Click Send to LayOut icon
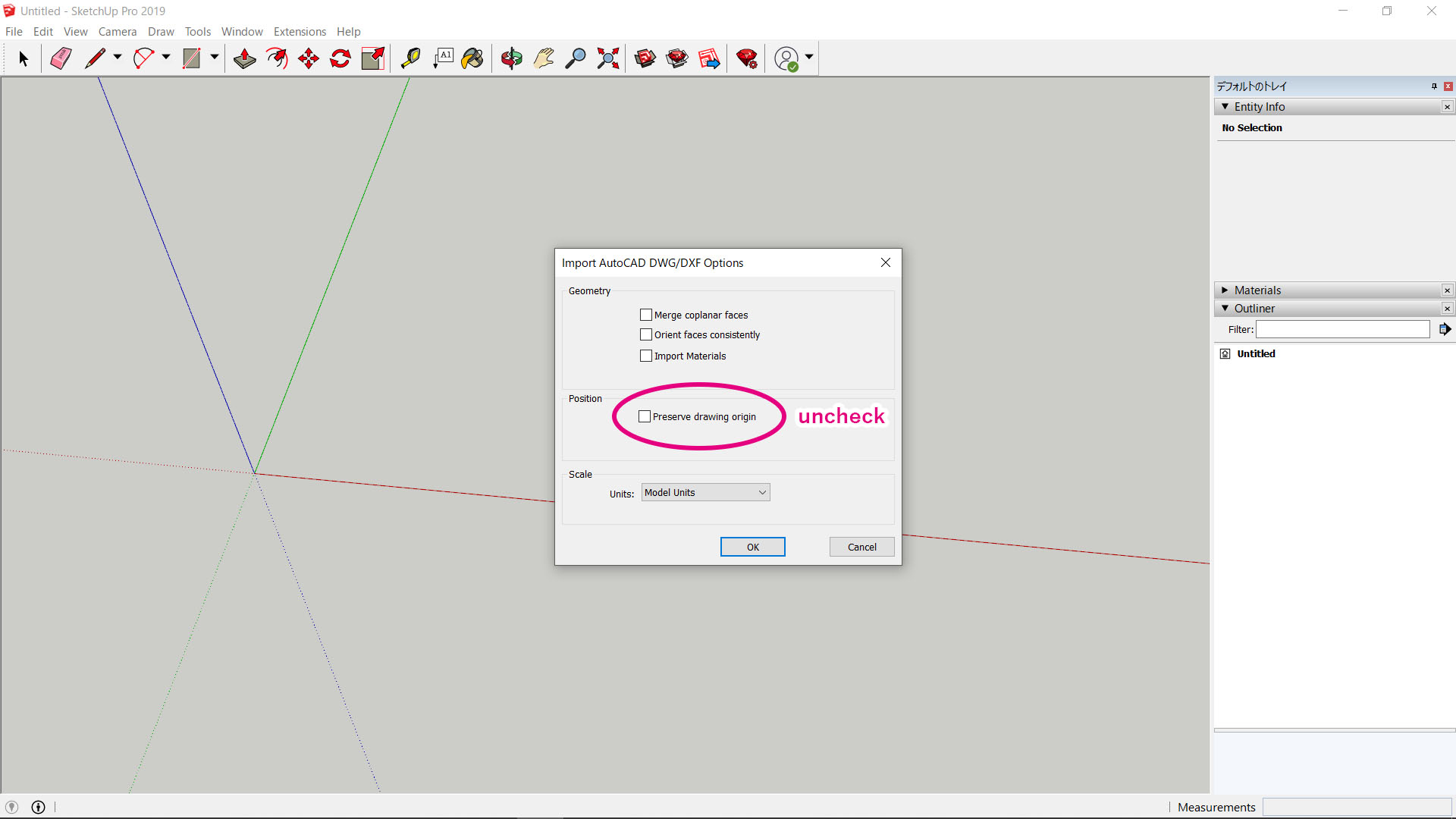Viewport: 1456px width, 819px height. [x=709, y=58]
